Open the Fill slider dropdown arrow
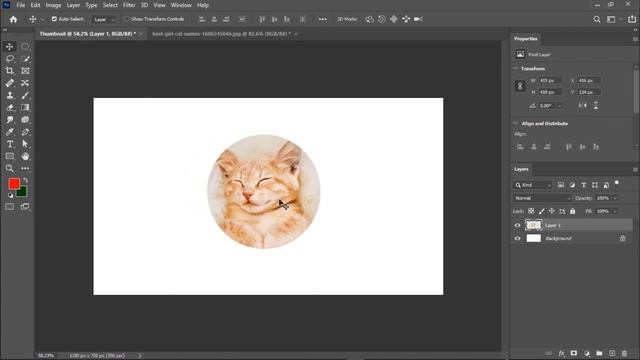 point(615,211)
